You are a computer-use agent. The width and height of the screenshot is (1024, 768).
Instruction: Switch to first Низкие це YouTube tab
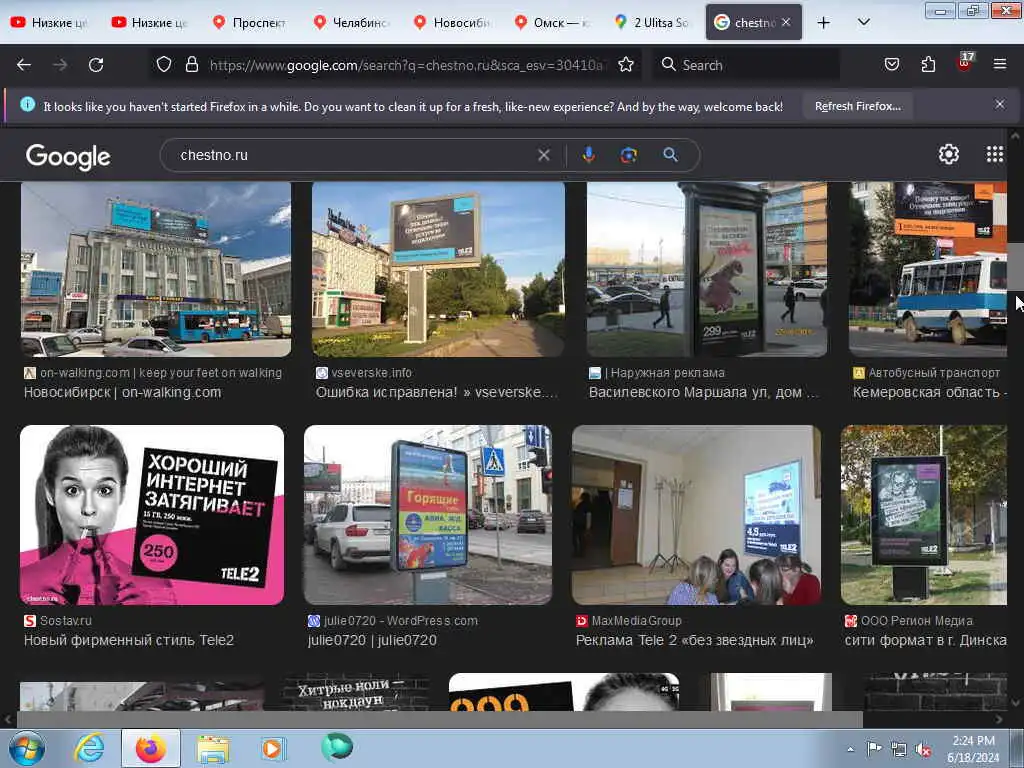49,23
